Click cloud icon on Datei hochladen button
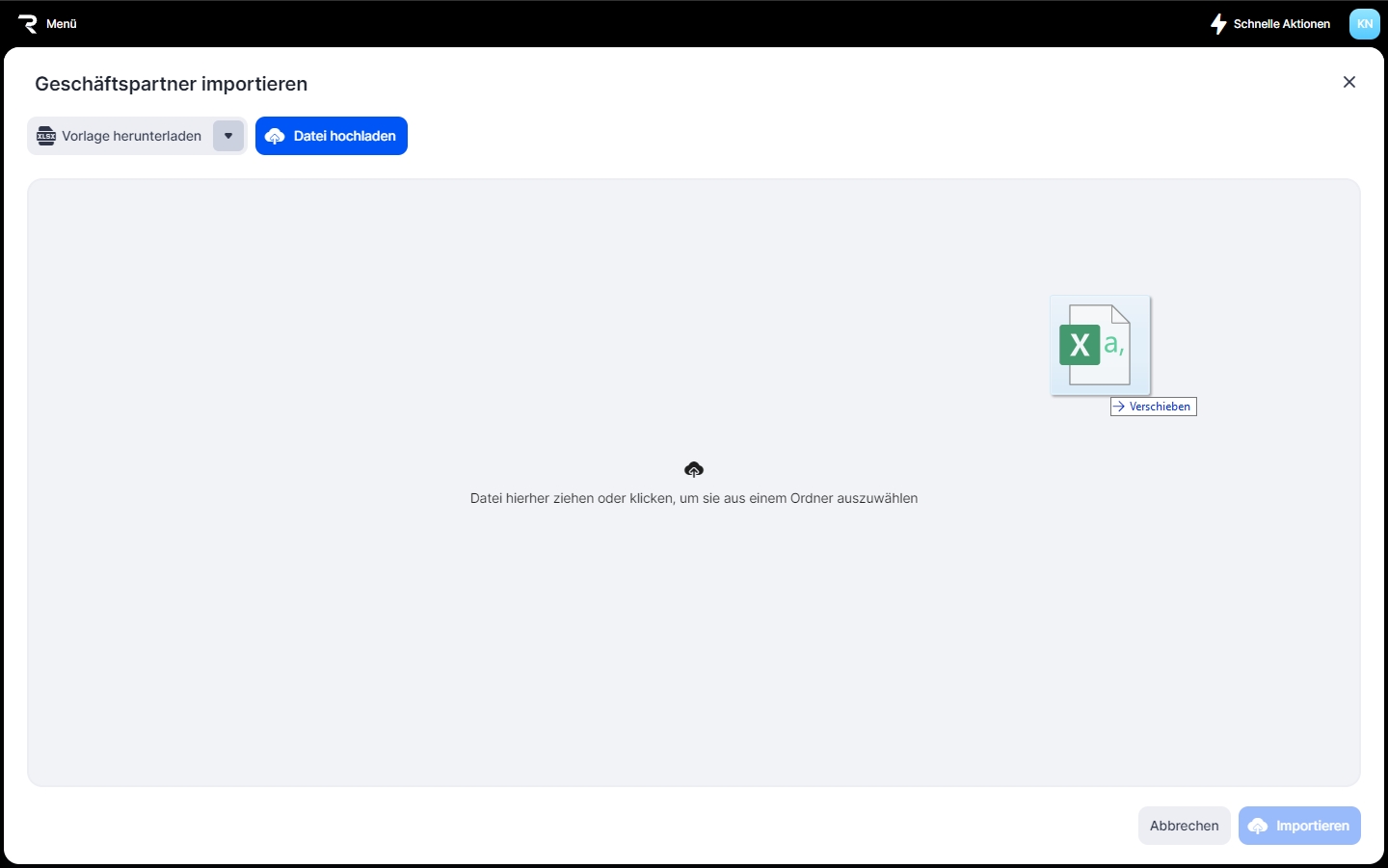1388x868 pixels. point(275,137)
